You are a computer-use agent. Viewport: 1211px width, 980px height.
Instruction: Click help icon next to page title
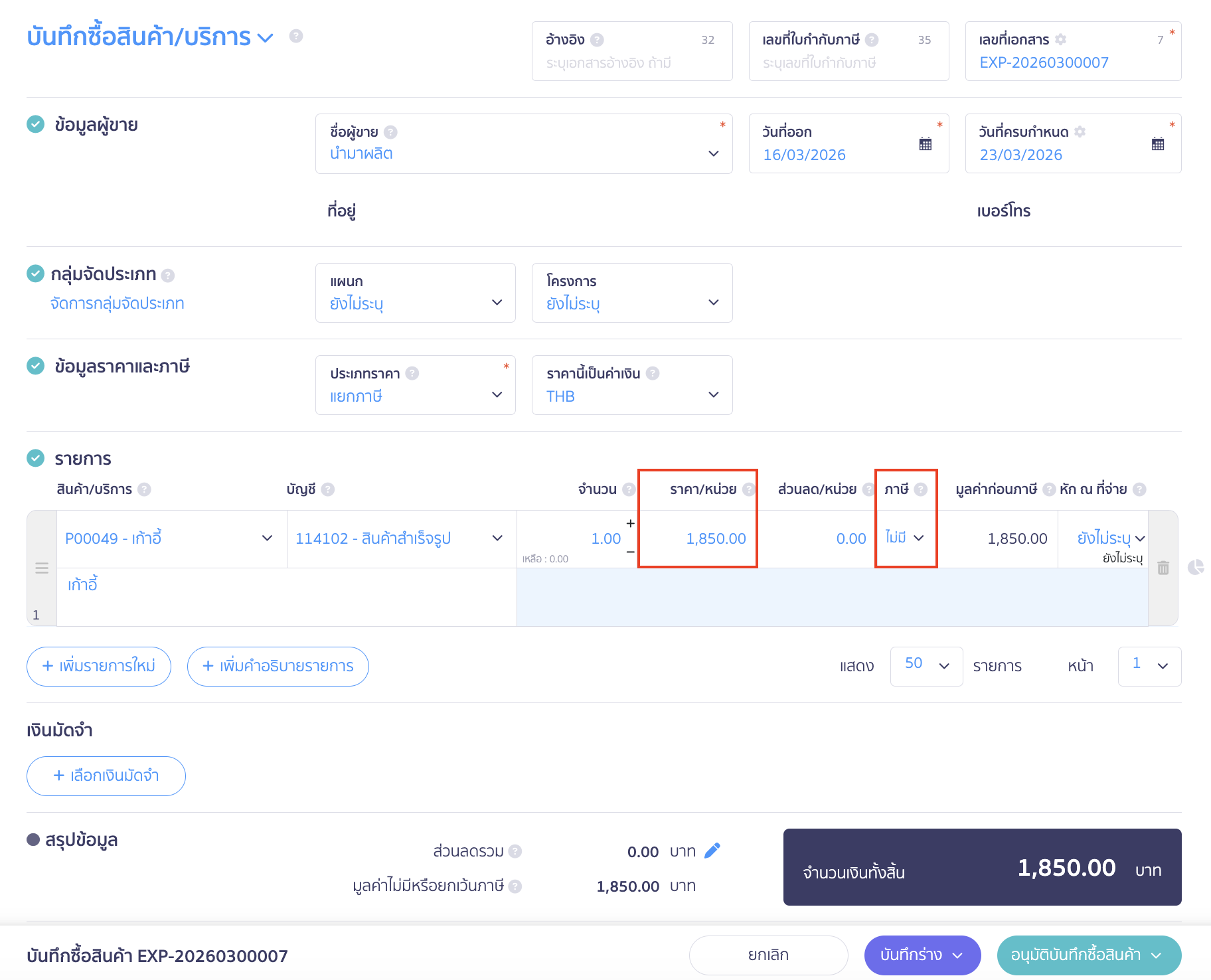pyautogui.click(x=296, y=36)
